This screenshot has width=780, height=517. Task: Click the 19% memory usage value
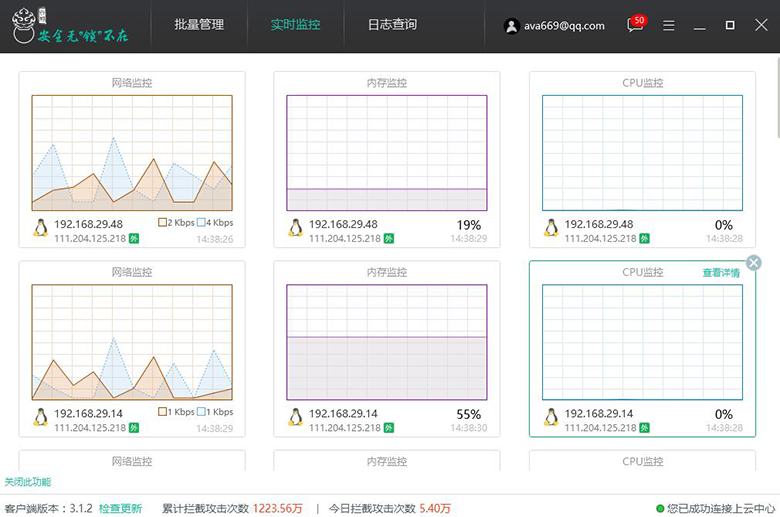469,225
